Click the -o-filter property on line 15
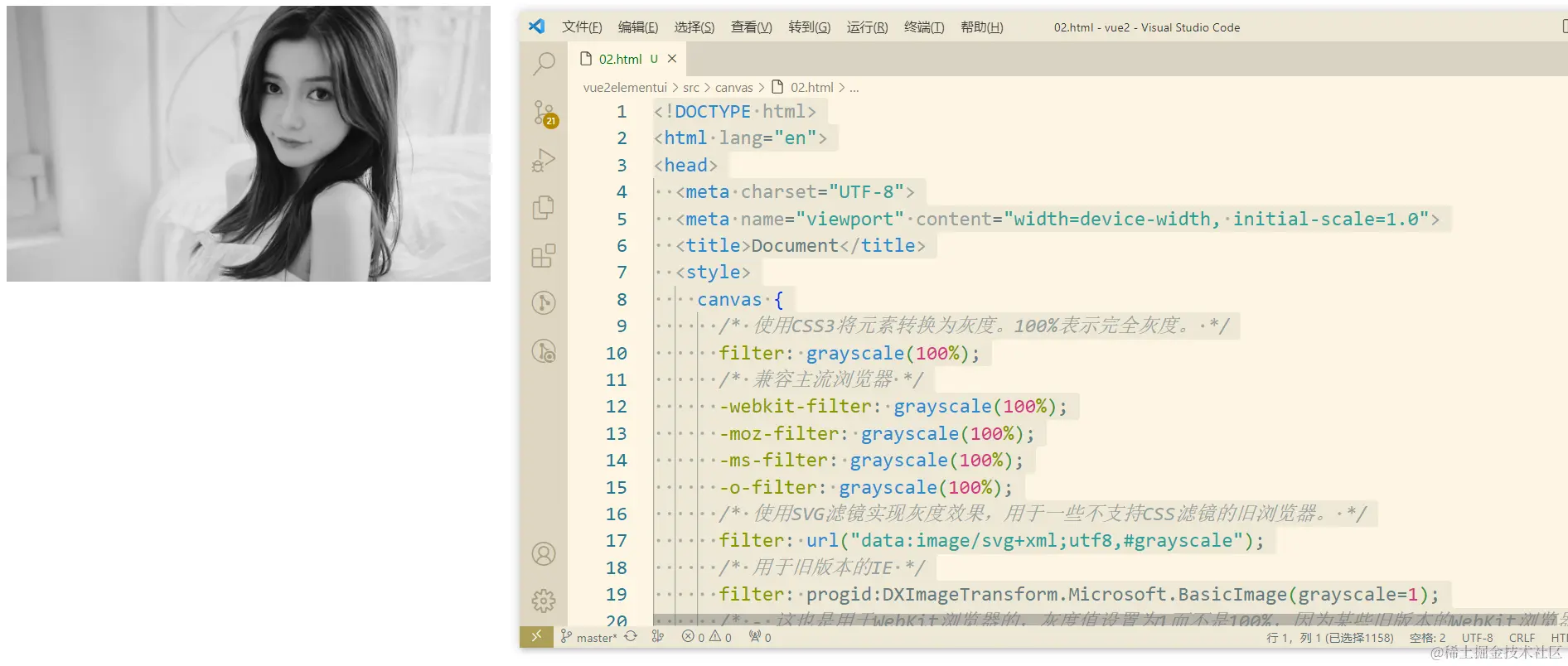 (x=767, y=488)
